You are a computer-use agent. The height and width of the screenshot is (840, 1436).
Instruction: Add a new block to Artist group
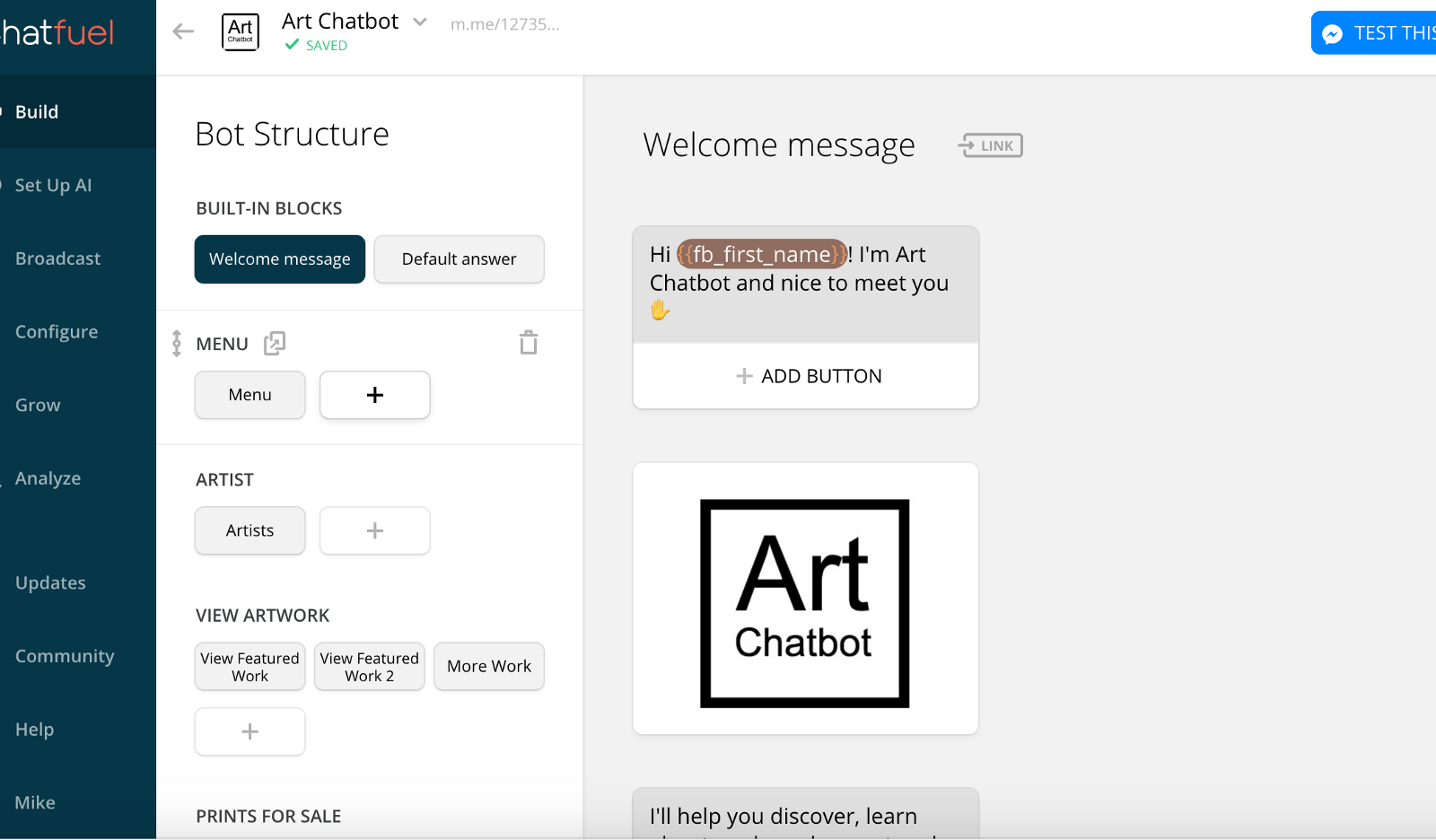pyautogui.click(x=375, y=530)
